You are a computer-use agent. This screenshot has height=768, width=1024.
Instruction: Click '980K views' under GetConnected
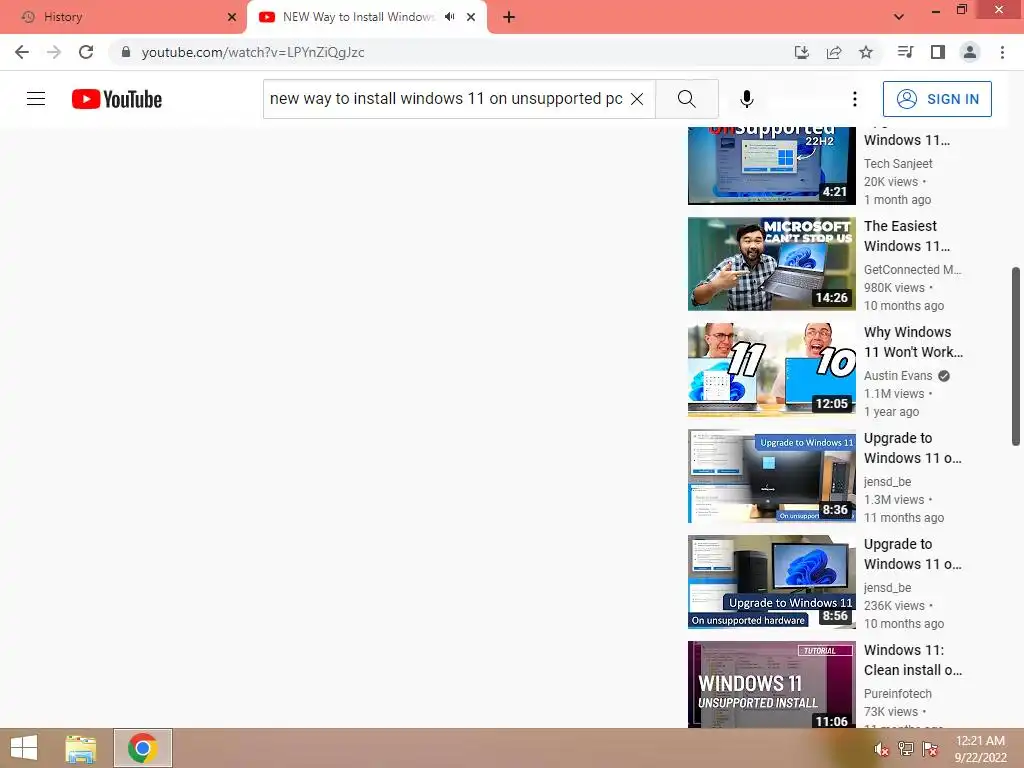click(894, 288)
